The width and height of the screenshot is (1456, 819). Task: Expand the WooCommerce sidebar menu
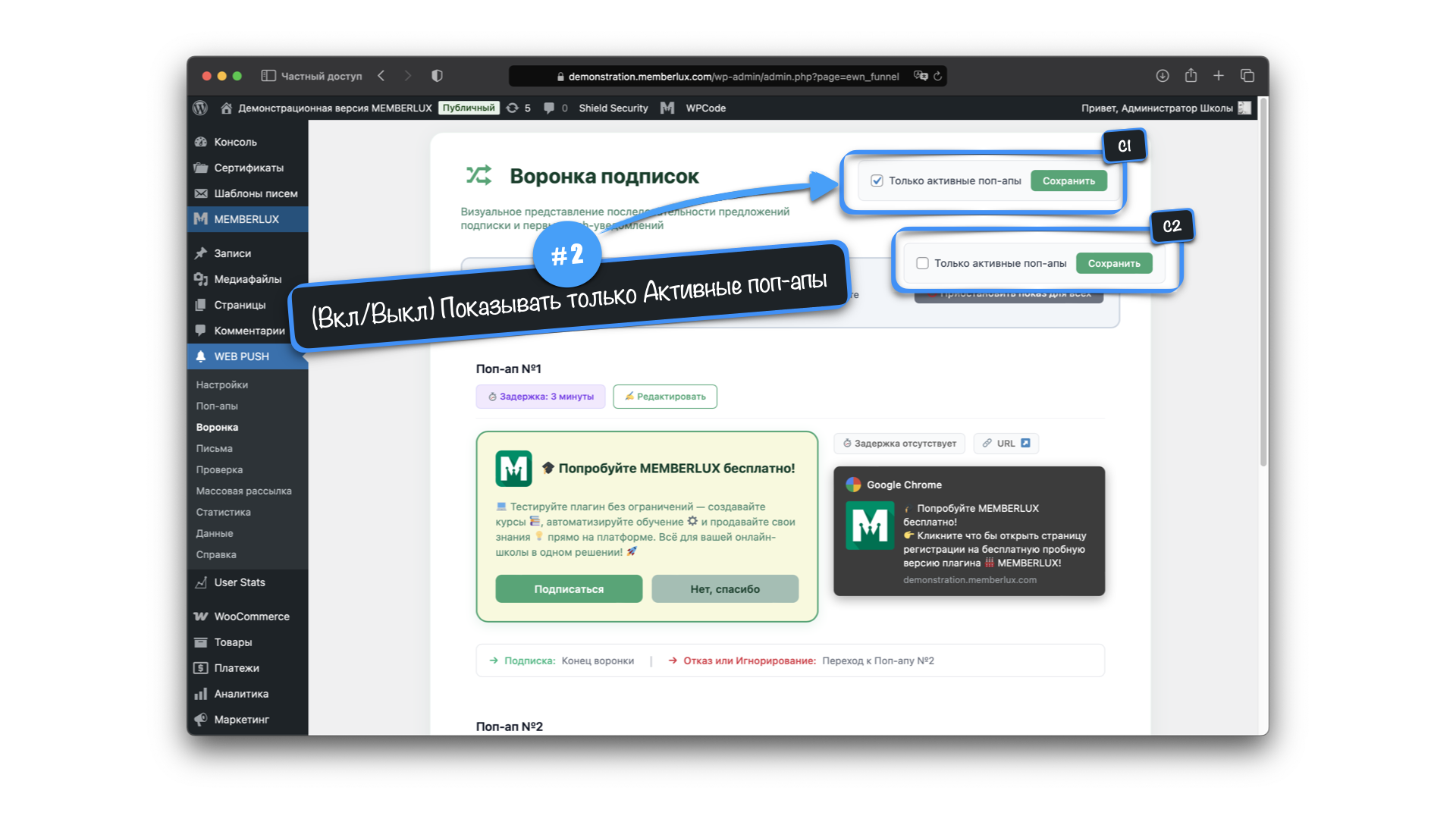pos(251,617)
